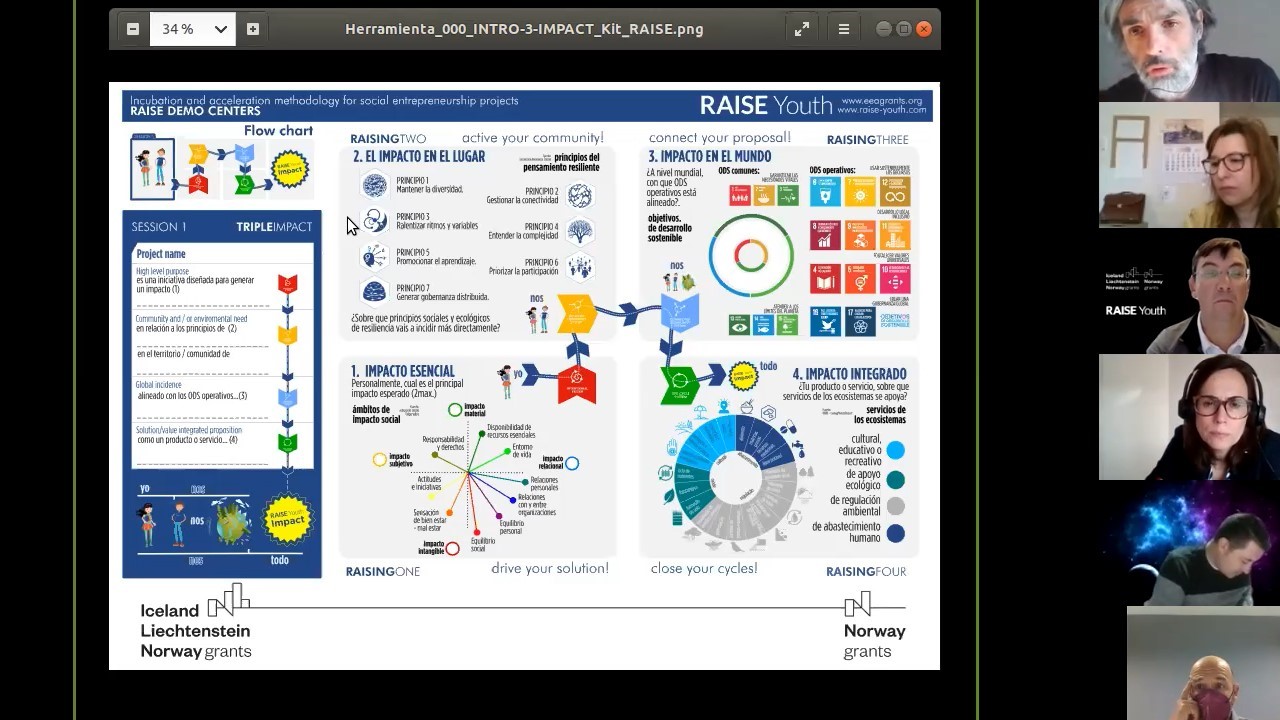Click the blue 'impacto relacional' circle

[572, 463]
